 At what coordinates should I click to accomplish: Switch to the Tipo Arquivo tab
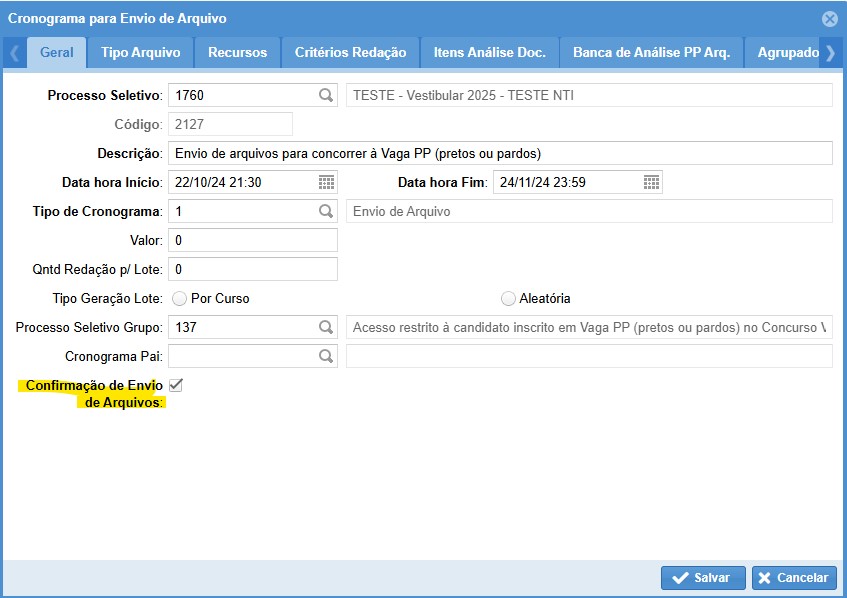click(140, 52)
